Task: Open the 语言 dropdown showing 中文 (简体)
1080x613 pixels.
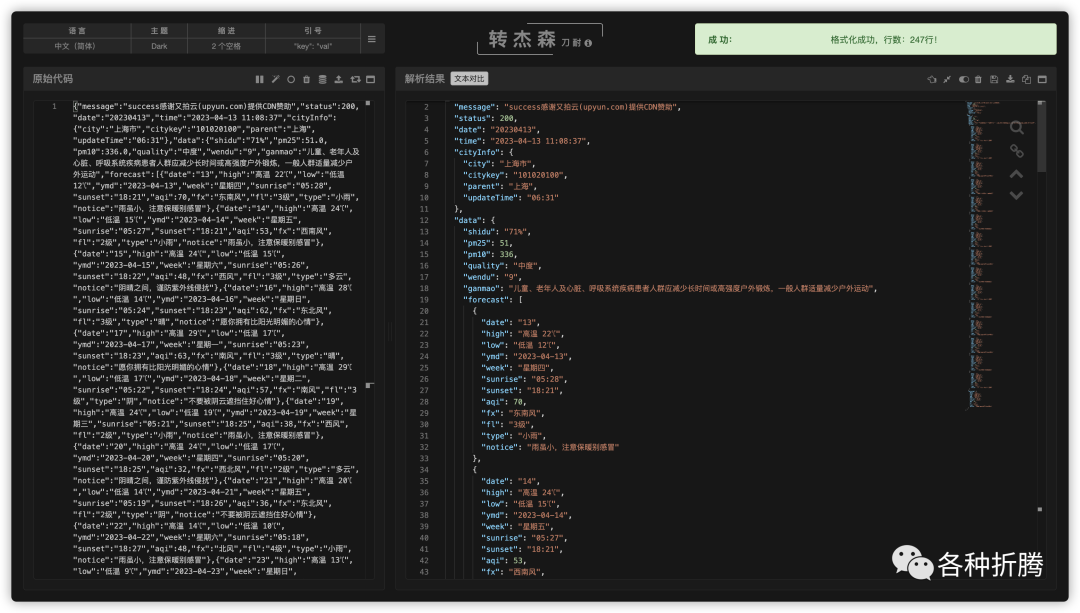Action: pos(76,46)
